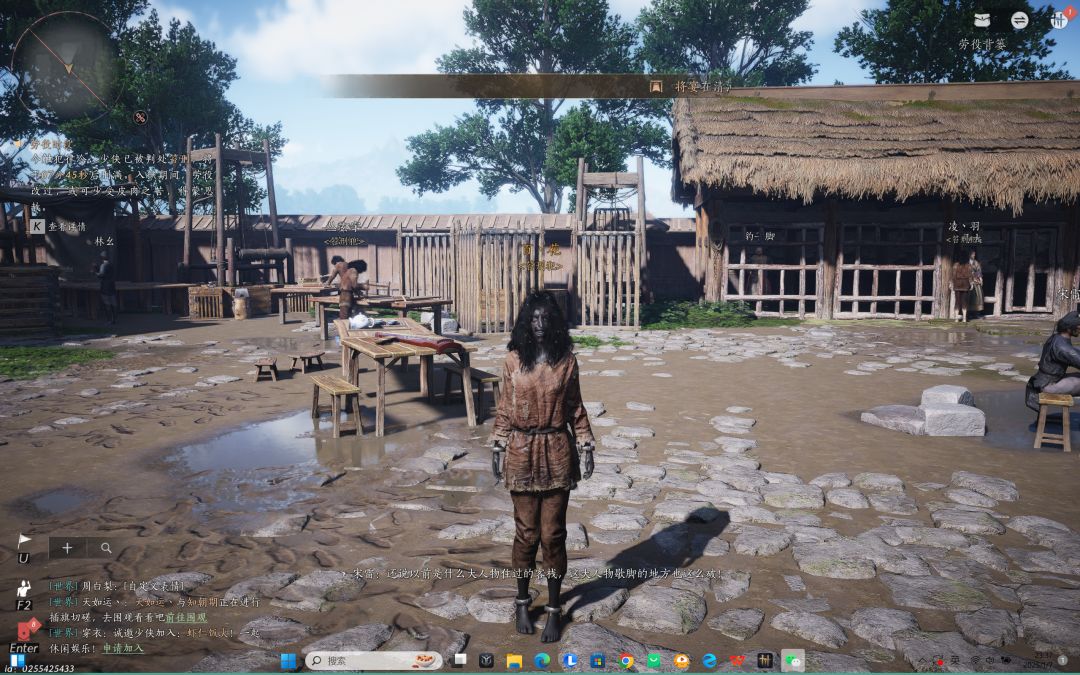Screen dimensions: 1080x675
Task: Click the swap arrows icon at top right
Action: tap(1019, 20)
